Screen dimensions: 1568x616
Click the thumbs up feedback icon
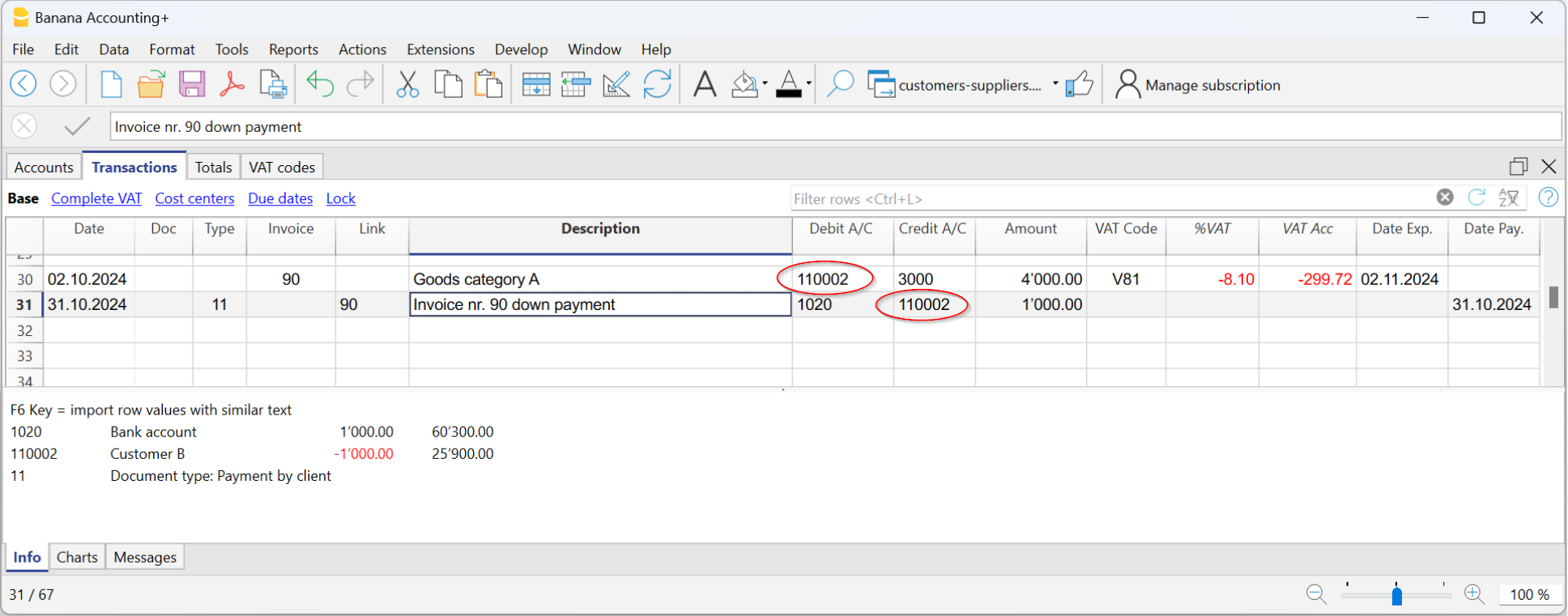click(x=1079, y=84)
